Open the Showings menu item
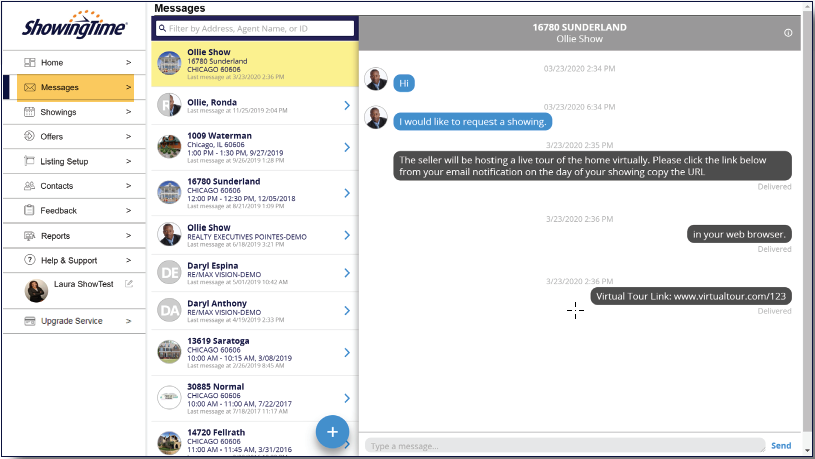Screen dimensions: 815x459 (x=58, y=112)
